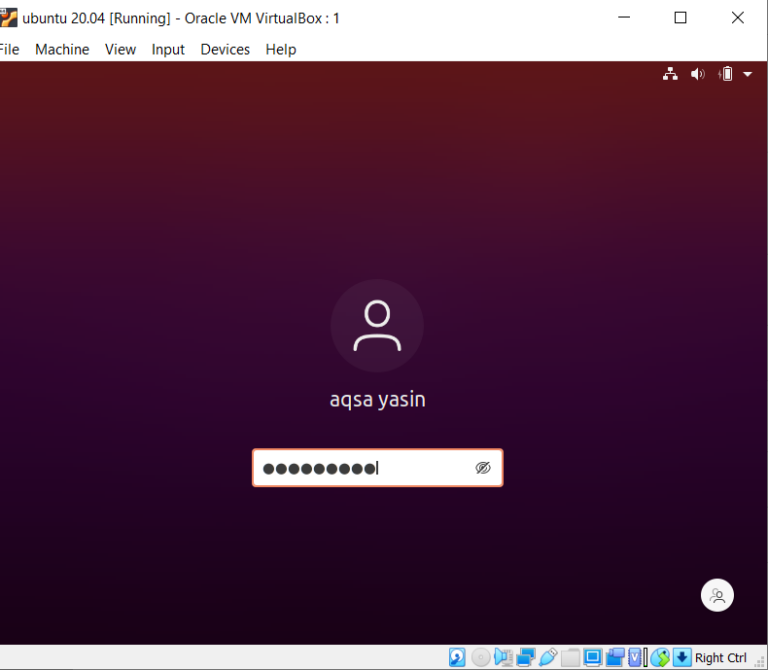Image resolution: width=768 pixels, height=670 pixels.
Task: Open the Machine menu
Action: coord(62,49)
